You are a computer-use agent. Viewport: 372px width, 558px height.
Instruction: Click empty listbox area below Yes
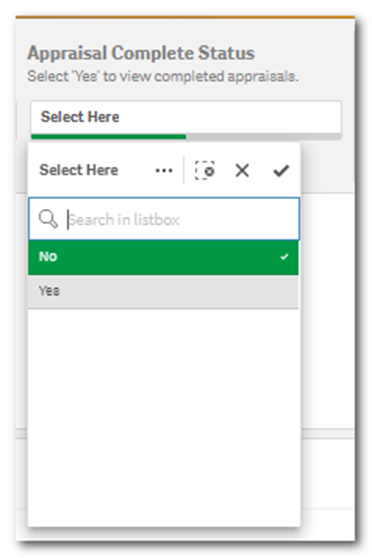164,416
